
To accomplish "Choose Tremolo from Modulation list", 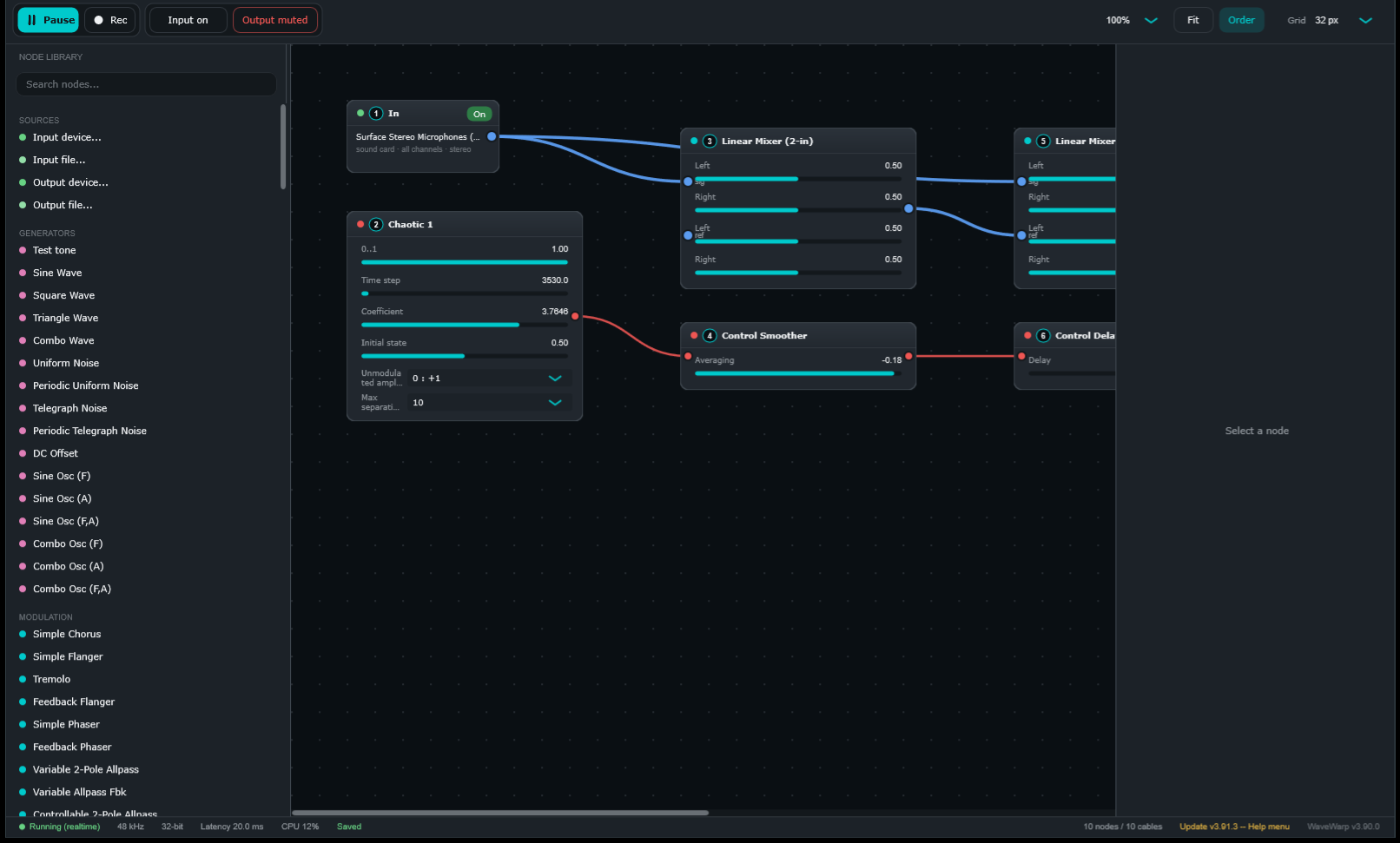I will (52, 679).
